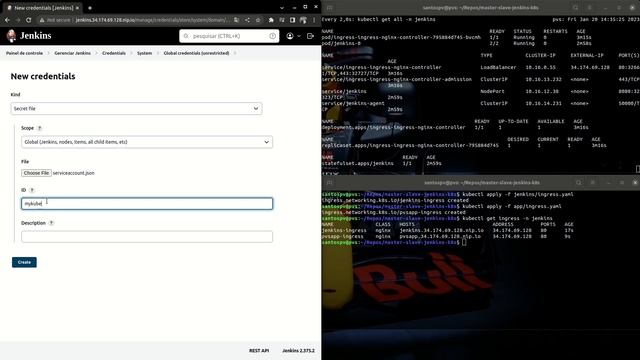Click the empty Description input field
Viewport: 640px width, 360px height.
(147, 237)
